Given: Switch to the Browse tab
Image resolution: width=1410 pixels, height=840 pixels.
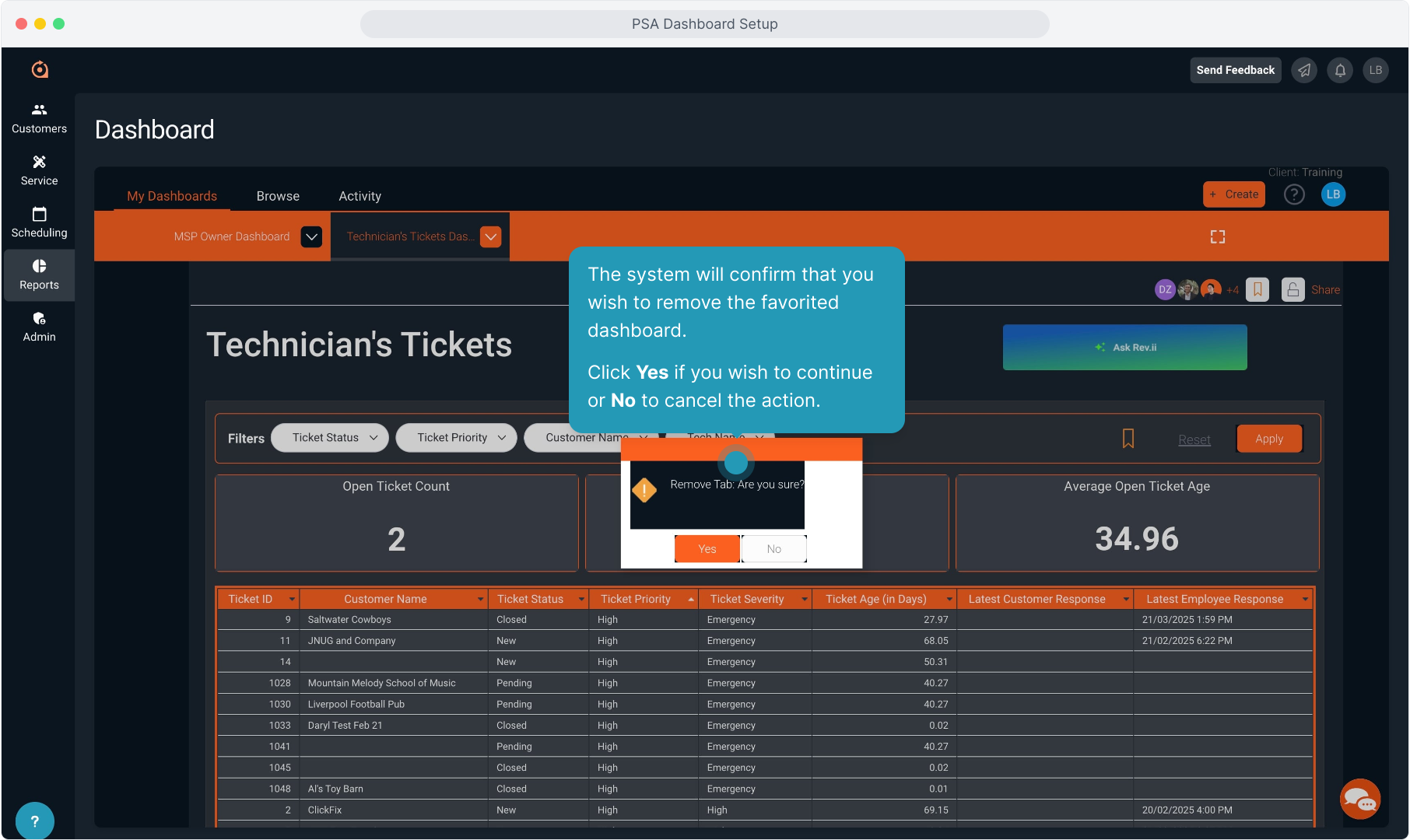Looking at the screenshot, I should click(x=278, y=196).
